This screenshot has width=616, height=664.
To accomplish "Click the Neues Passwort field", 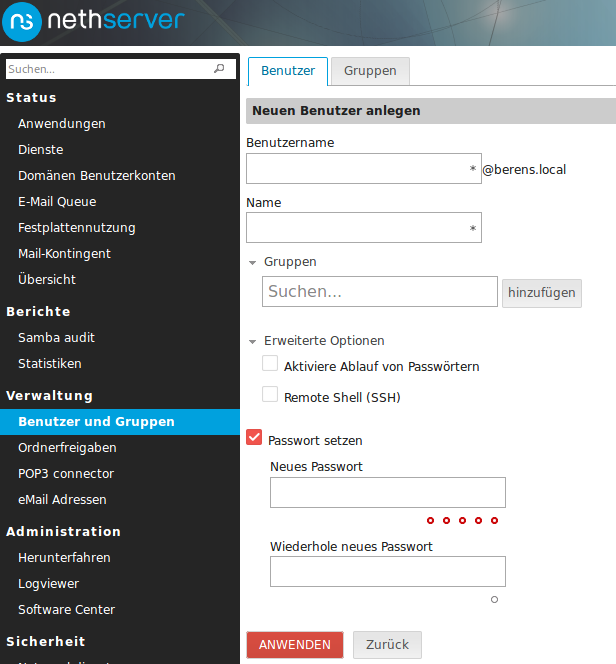I will pyautogui.click(x=387, y=493).
